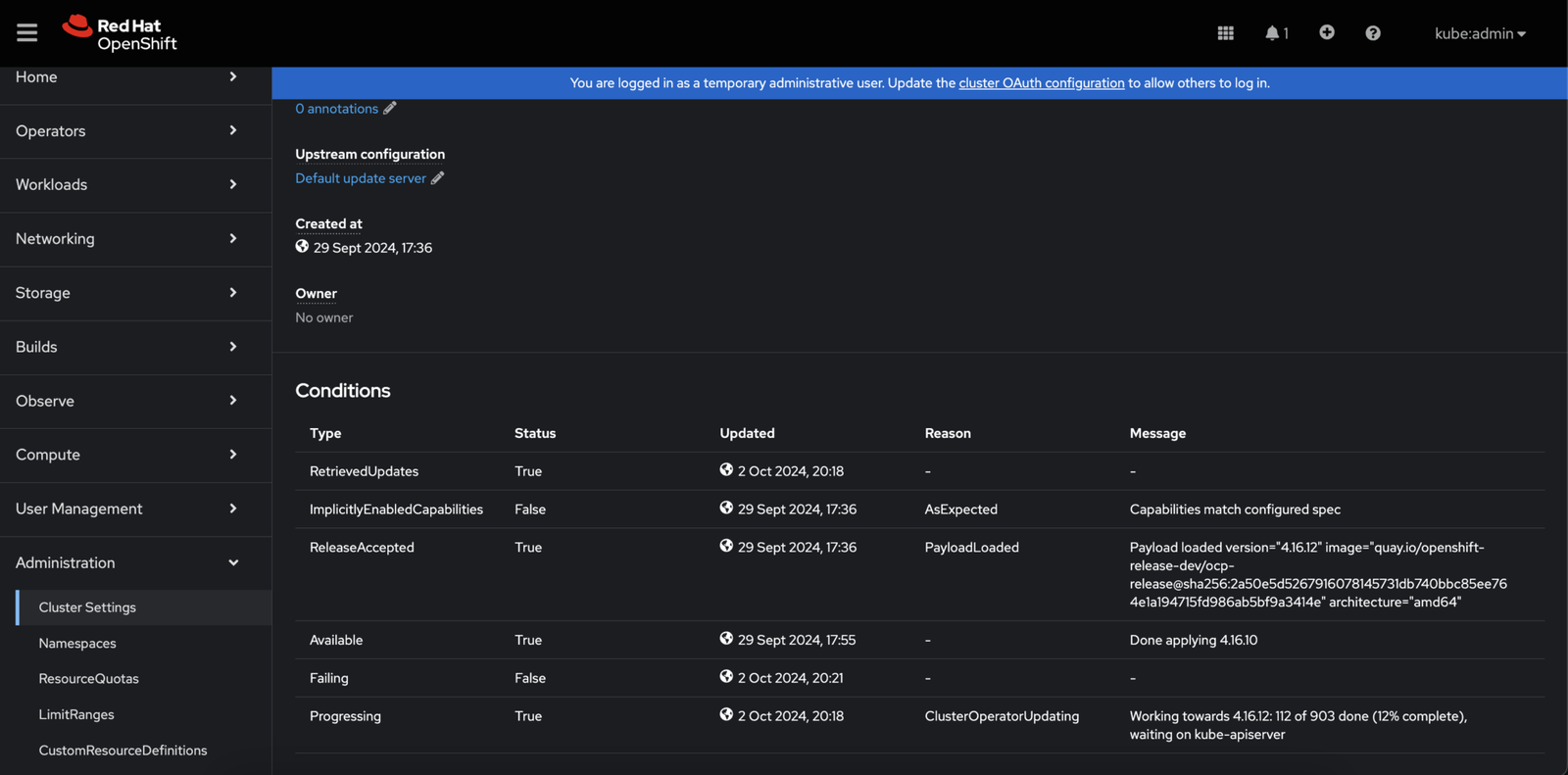Screen dimensions: 1568x775
Task: Toggle the hamburger navigation menu
Action: 26,32
